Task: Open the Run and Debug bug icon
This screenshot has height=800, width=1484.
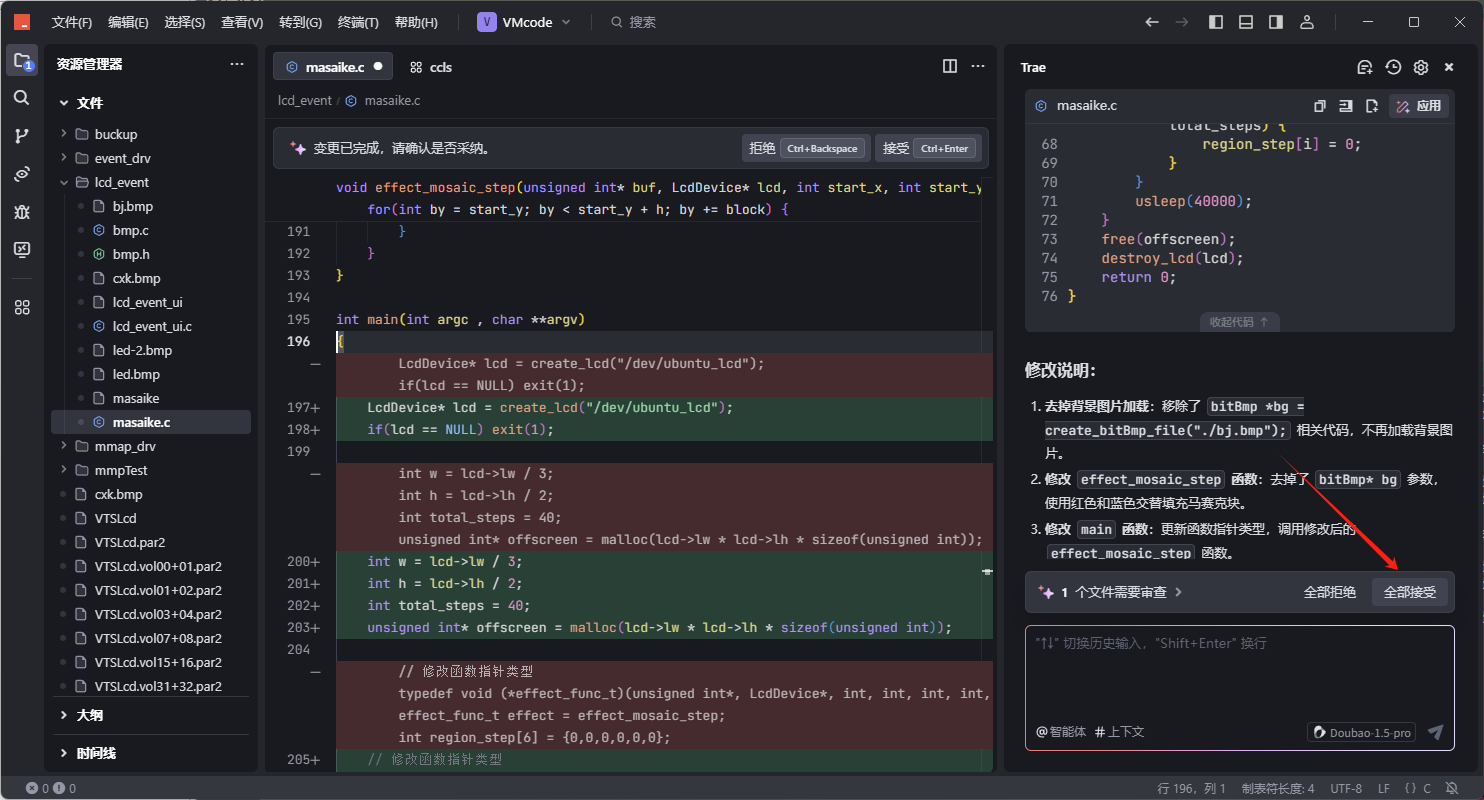Action: click(x=22, y=212)
